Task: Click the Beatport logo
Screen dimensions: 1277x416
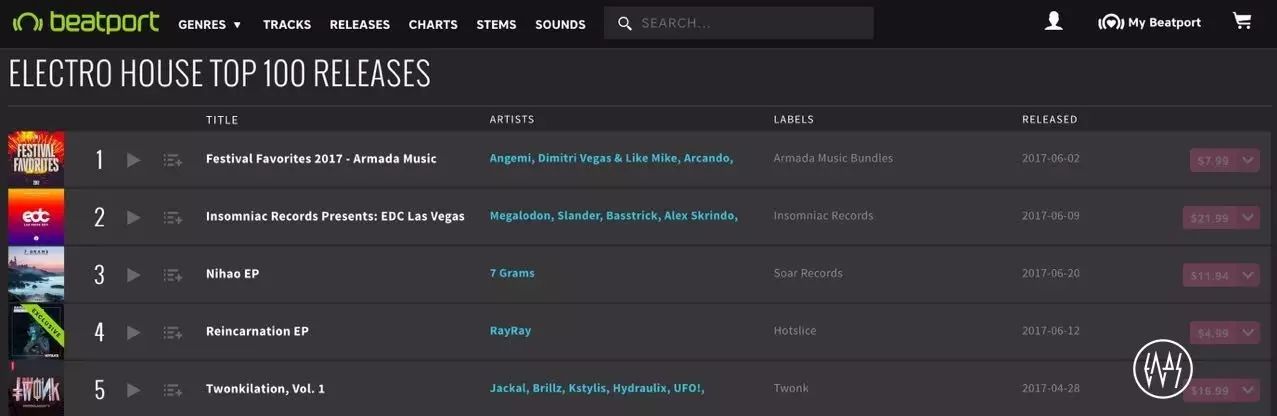Action: (x=86, y=22)
